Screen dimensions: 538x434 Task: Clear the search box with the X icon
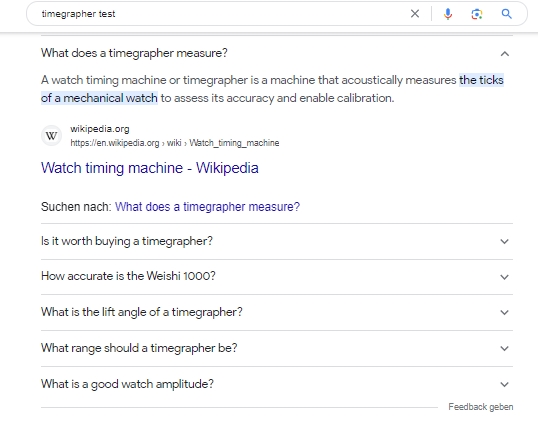[x=415, y=14]
